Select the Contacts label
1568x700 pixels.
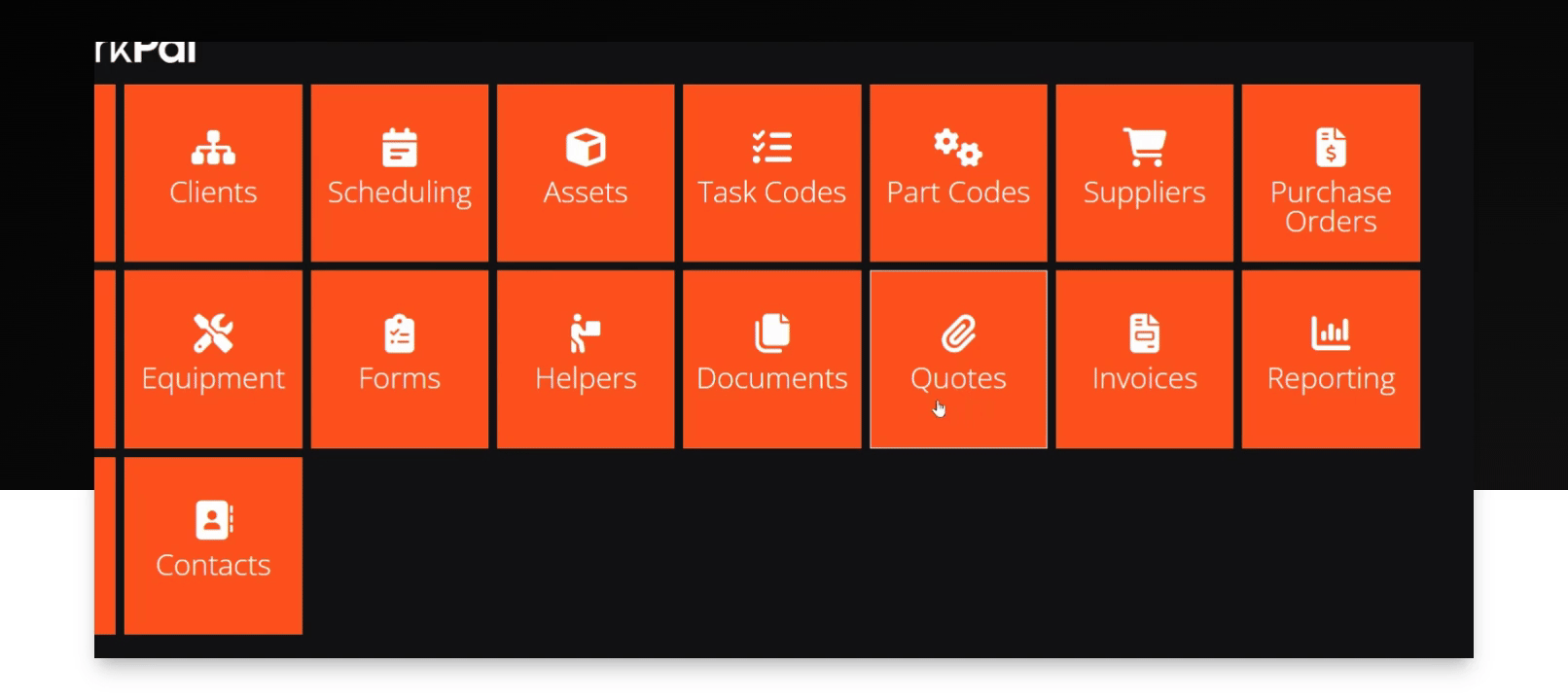tap(213, 565)
